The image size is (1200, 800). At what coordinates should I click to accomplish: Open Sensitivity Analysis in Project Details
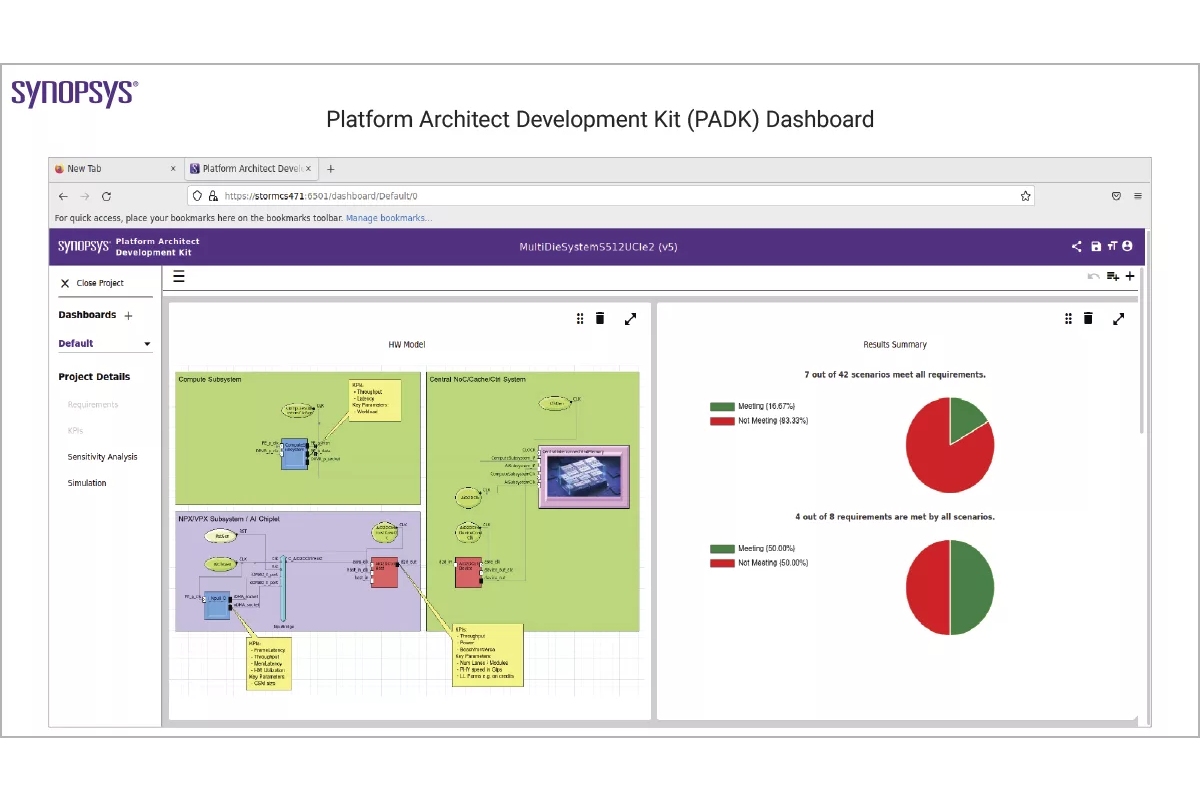pyautogui.click(x=102, y=456)
